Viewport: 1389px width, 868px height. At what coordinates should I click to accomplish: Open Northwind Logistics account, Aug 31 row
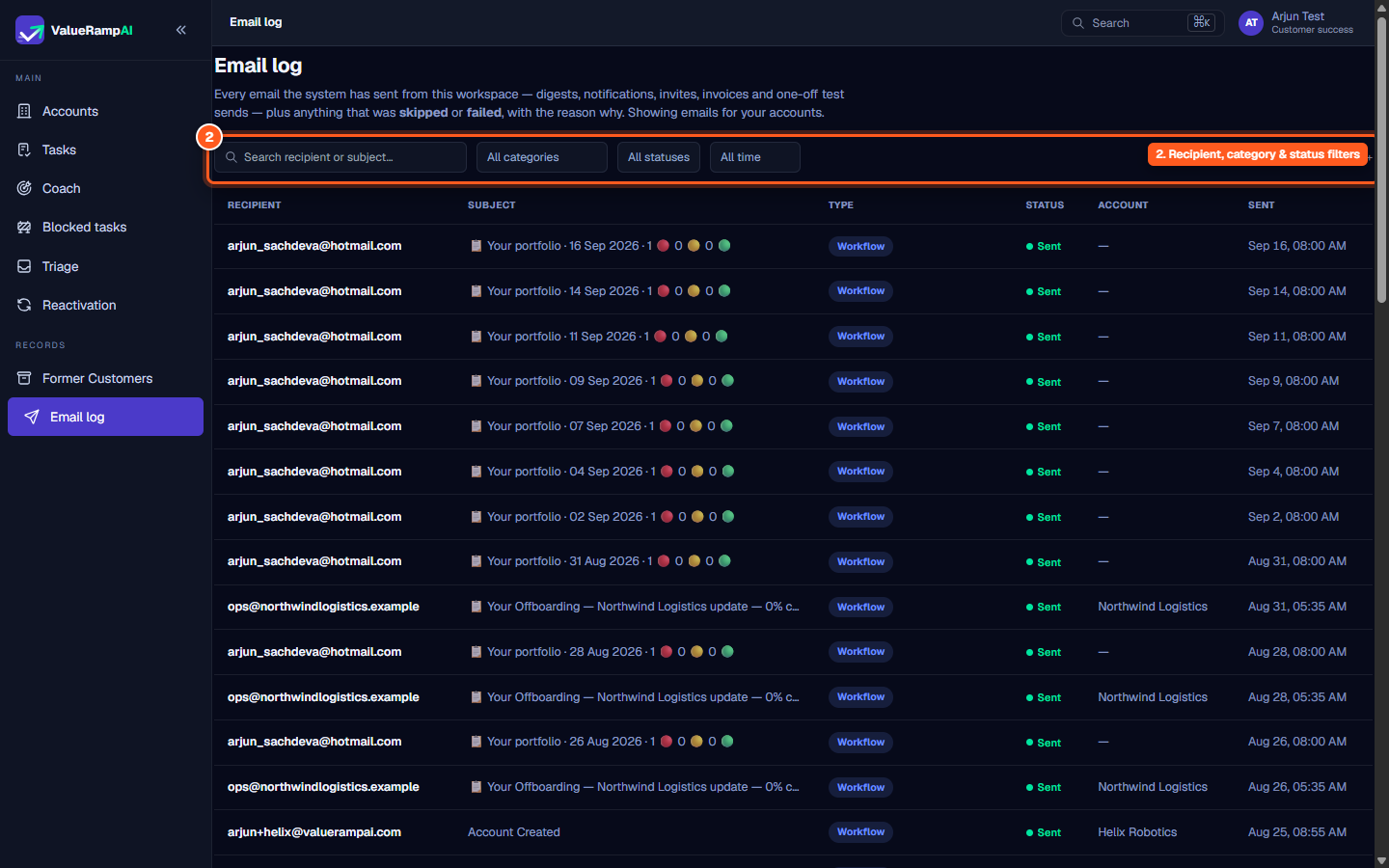1153,607
